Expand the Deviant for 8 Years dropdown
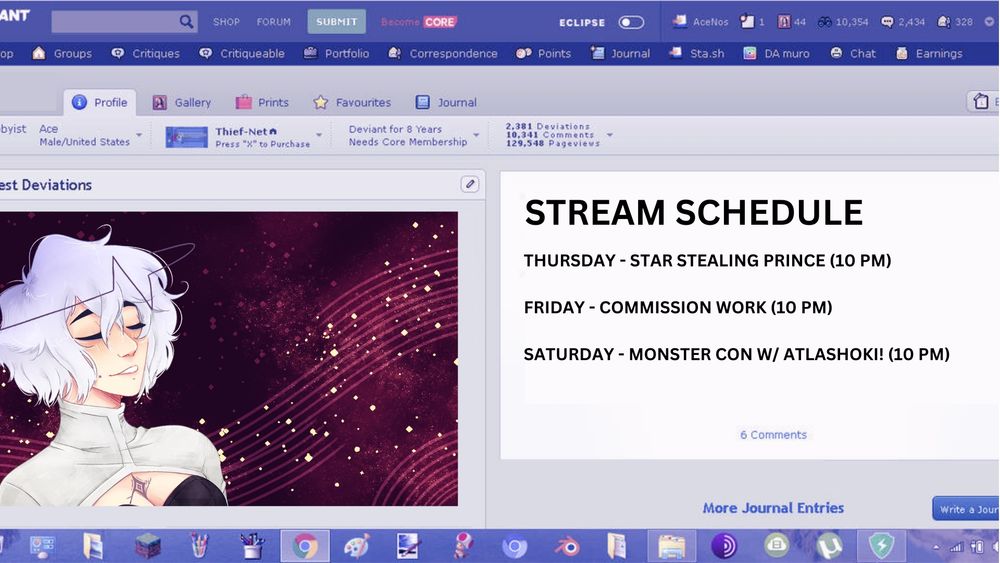Viewport: 1000px width, 563px height. coord(476,135)
